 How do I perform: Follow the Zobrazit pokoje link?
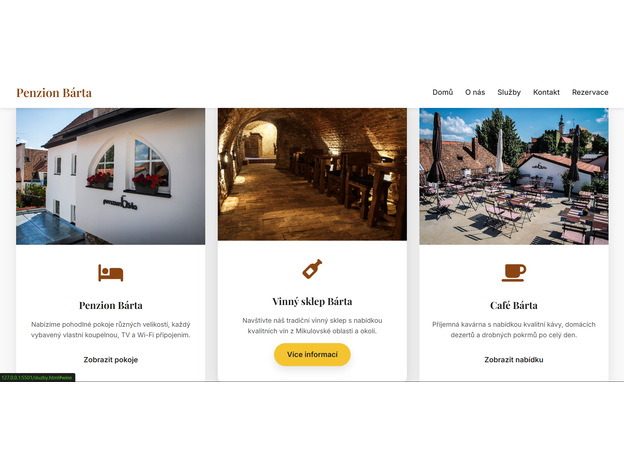coord(111,360)
